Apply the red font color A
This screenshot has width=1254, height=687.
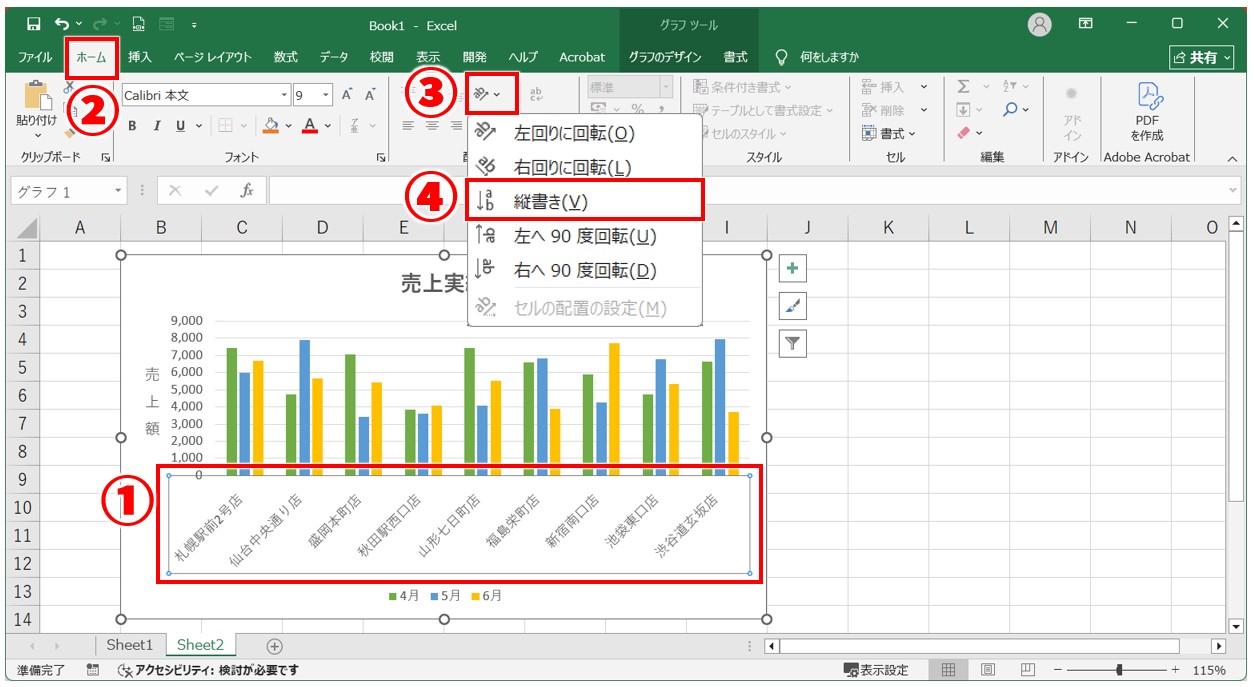pos(309,126)
